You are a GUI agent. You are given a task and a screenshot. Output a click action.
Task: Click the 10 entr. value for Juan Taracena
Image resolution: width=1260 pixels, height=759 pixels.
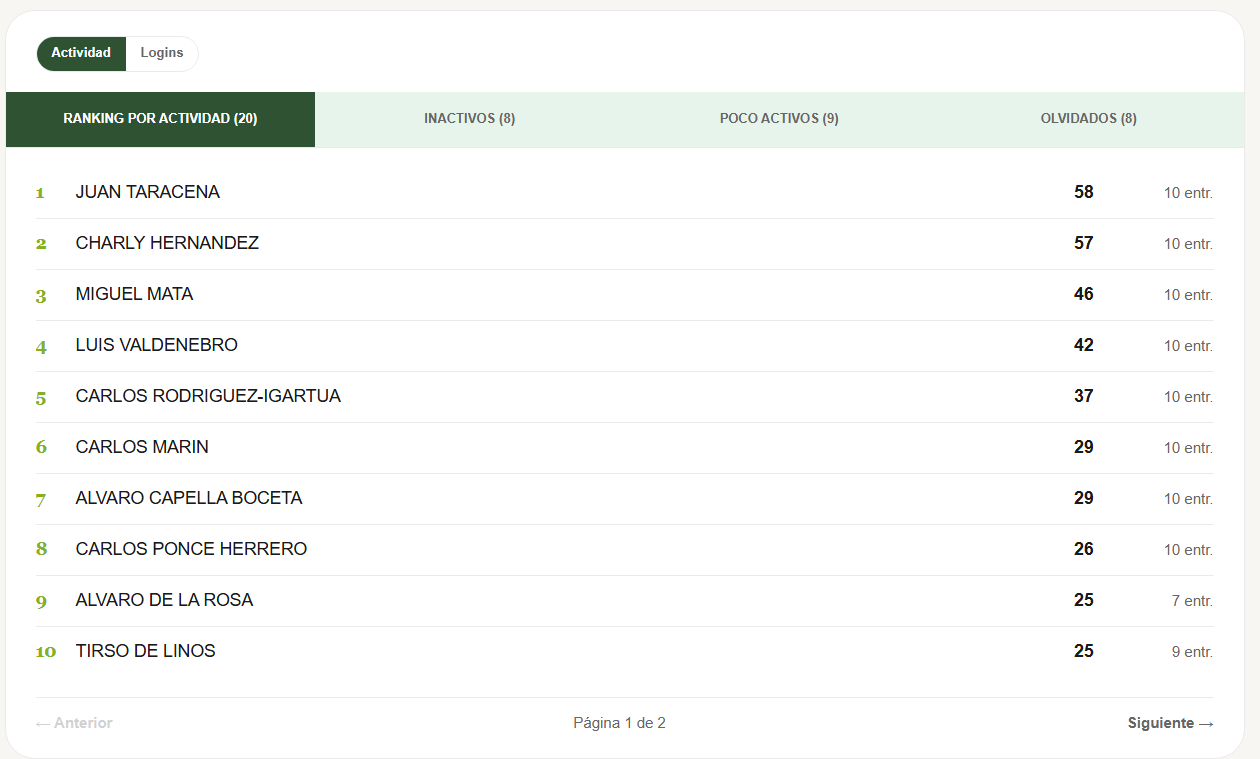(x=1188, y=193)
